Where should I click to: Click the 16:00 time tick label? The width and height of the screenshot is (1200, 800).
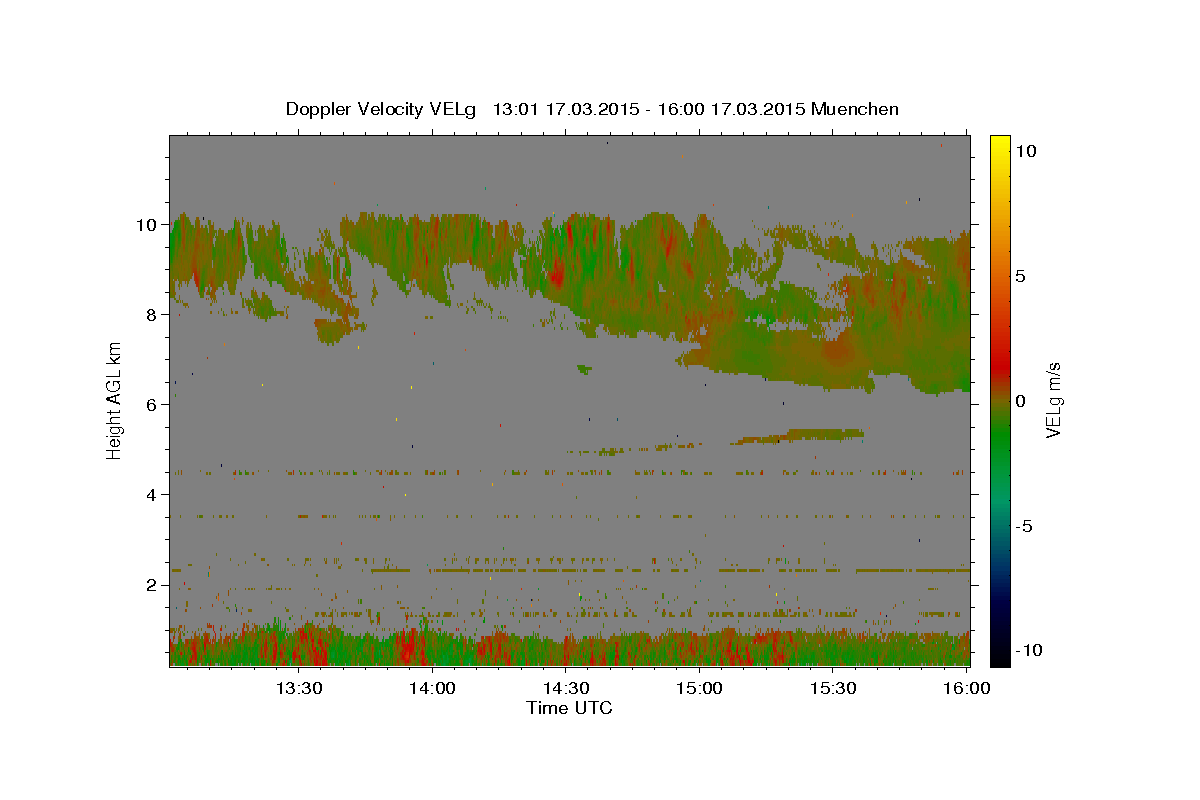tap(966, 688)
